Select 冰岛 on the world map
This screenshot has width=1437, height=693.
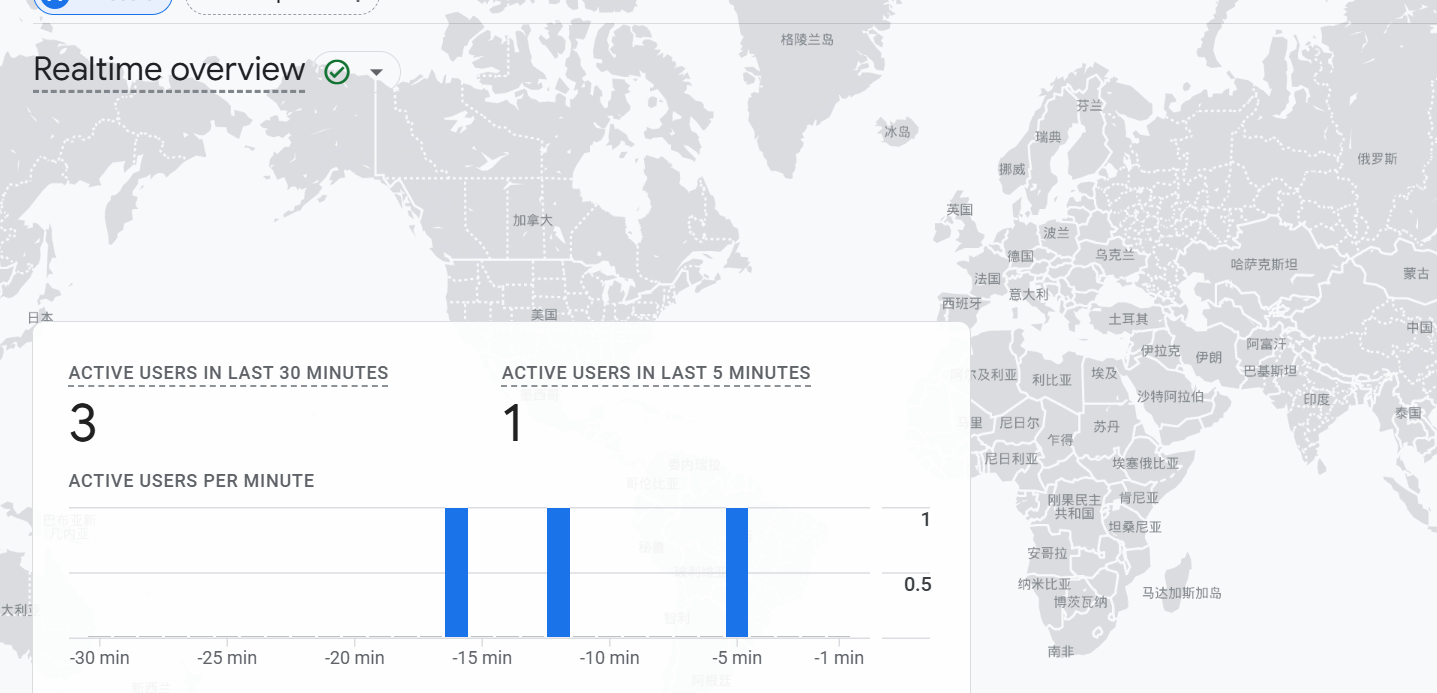tap(897, 132)
